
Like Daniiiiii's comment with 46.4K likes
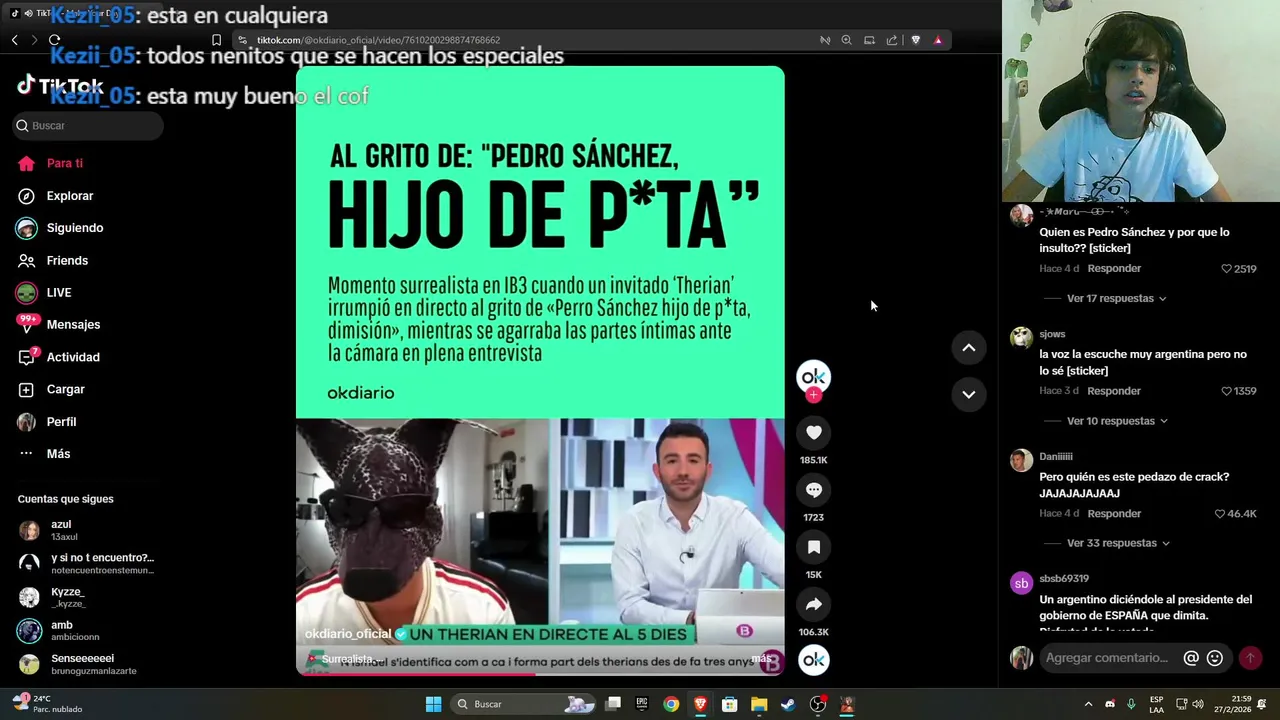coord(1220,514)
